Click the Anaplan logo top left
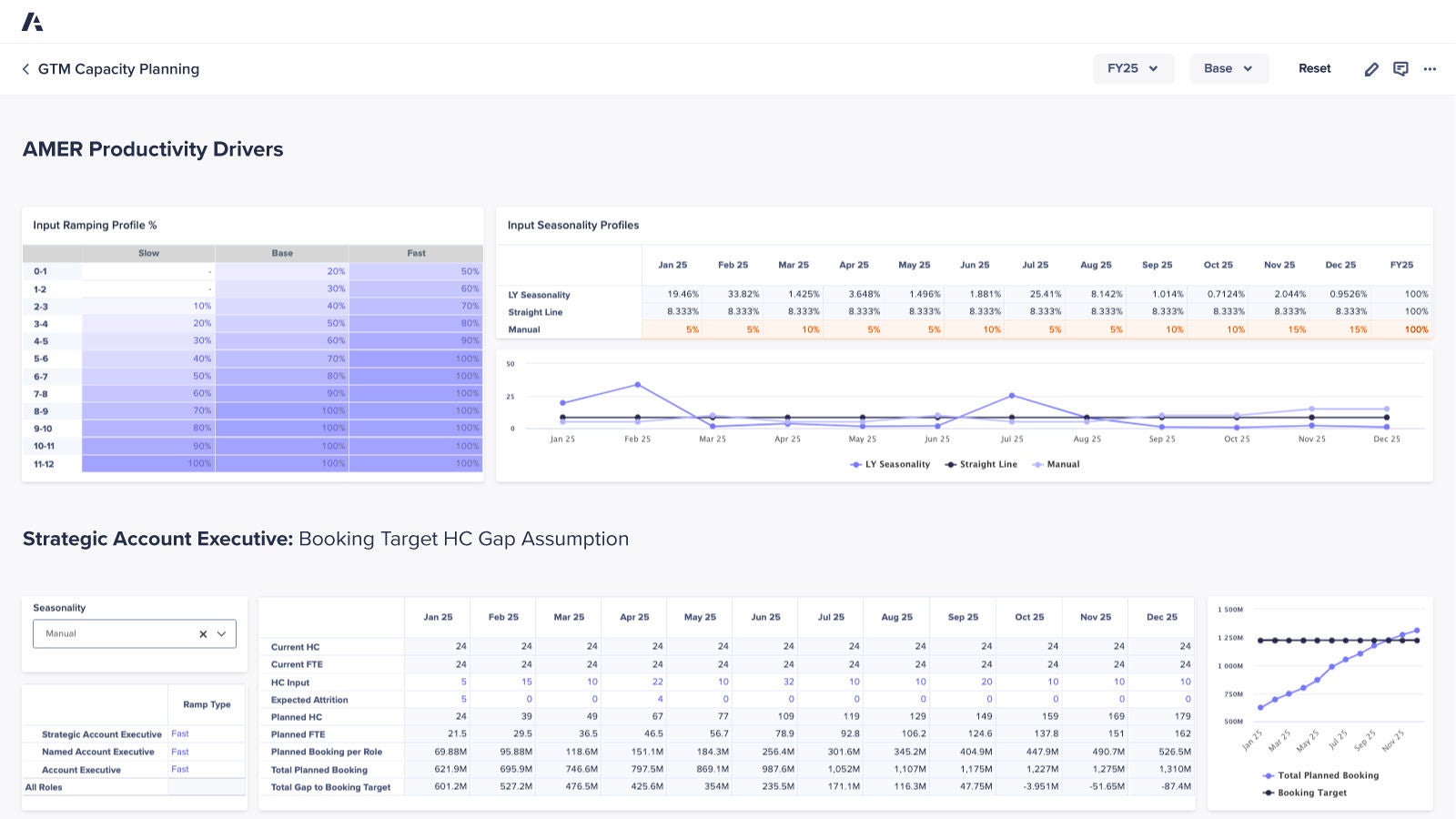Image resolution: width=1456 pixels, height=819 pixels. (x=34, y=21)
